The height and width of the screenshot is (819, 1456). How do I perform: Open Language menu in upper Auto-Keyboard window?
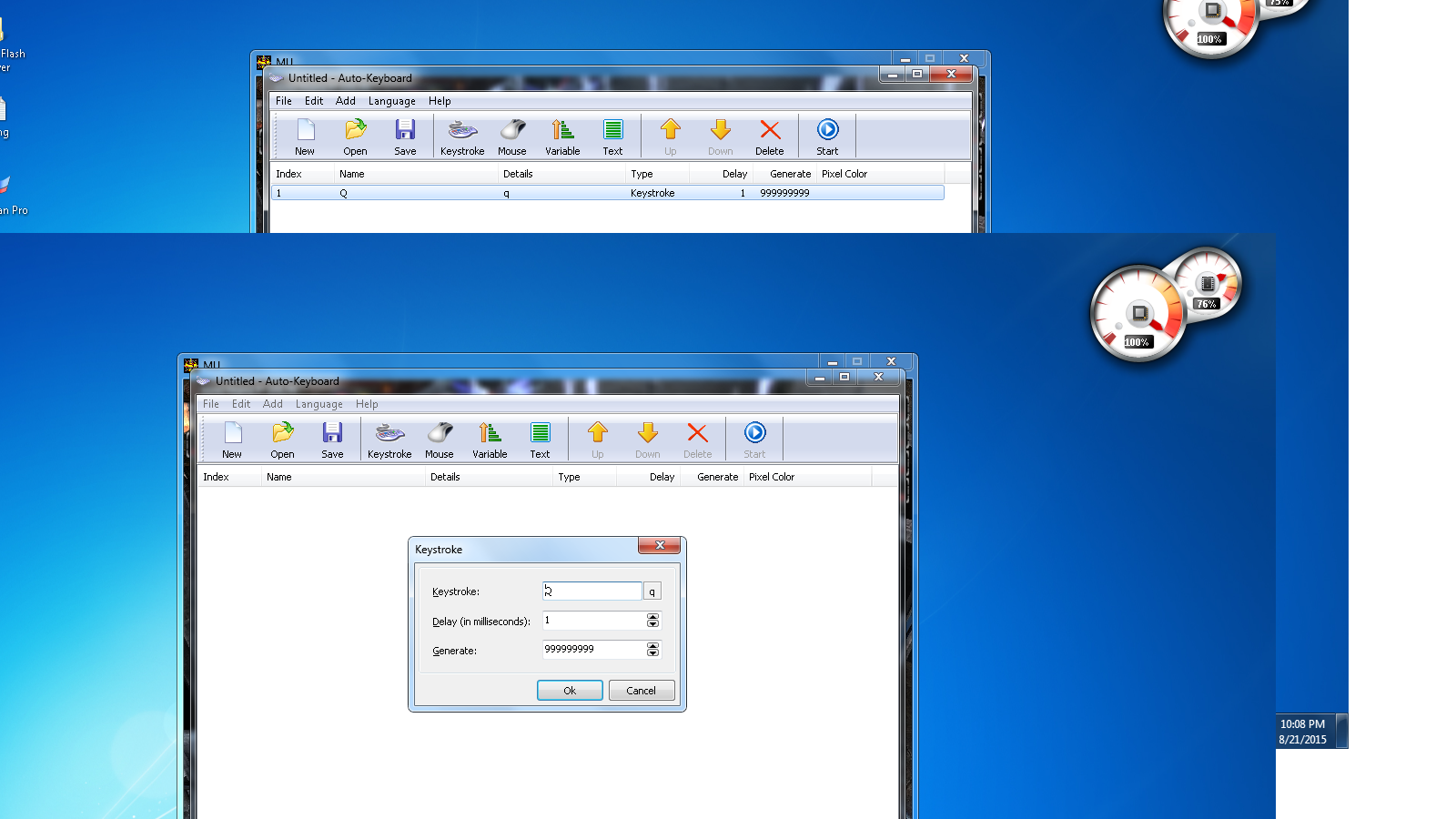(392, 101)
